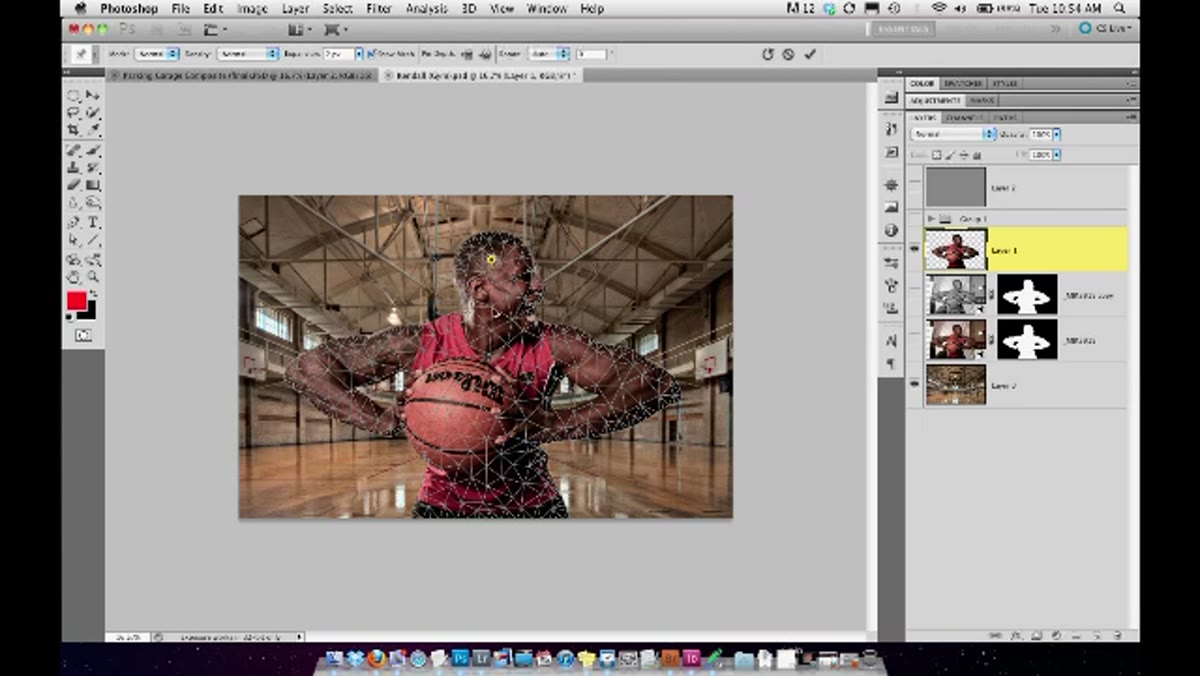The image size is (1200, 676).
Task: Open Firefox from the Dock
Action: point(376,658)
